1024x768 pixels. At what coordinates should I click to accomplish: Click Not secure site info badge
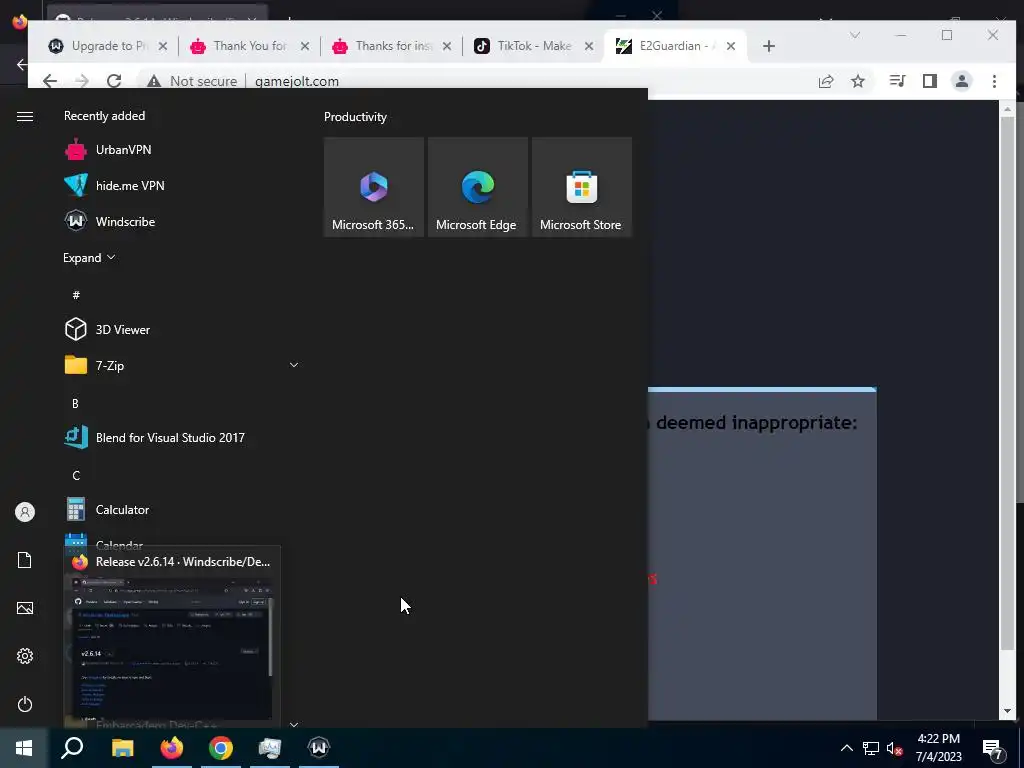coord(192,81)
